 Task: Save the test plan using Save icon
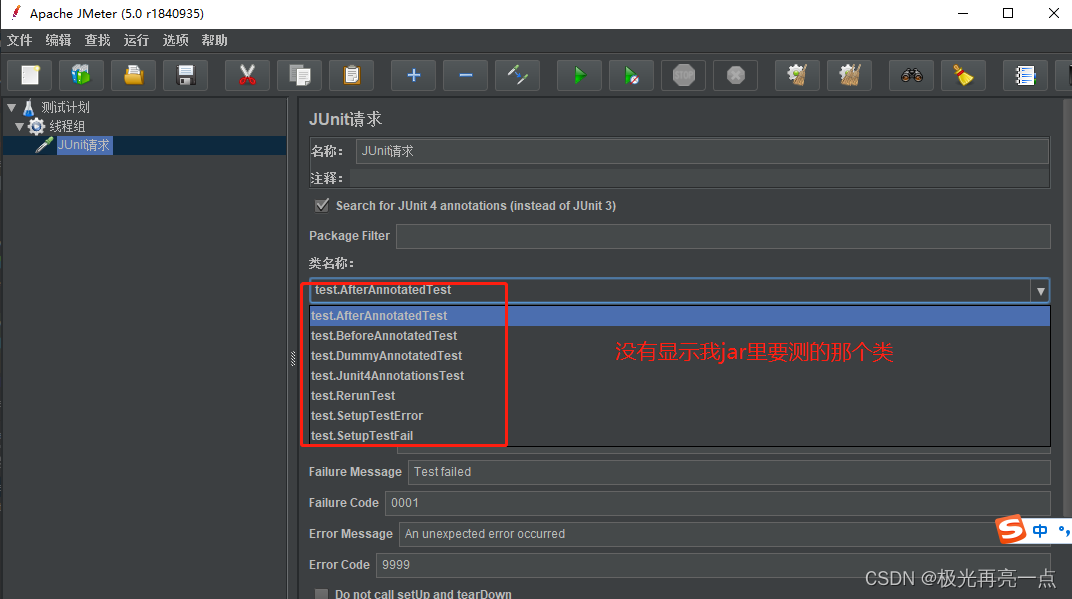tap(185, 75)
